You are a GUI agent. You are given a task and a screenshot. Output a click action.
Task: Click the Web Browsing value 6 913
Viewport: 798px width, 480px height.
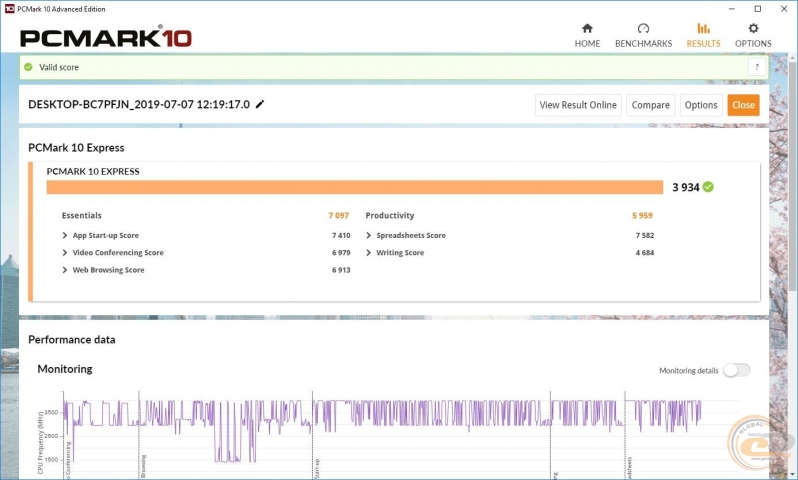click(x=341, y=270)
